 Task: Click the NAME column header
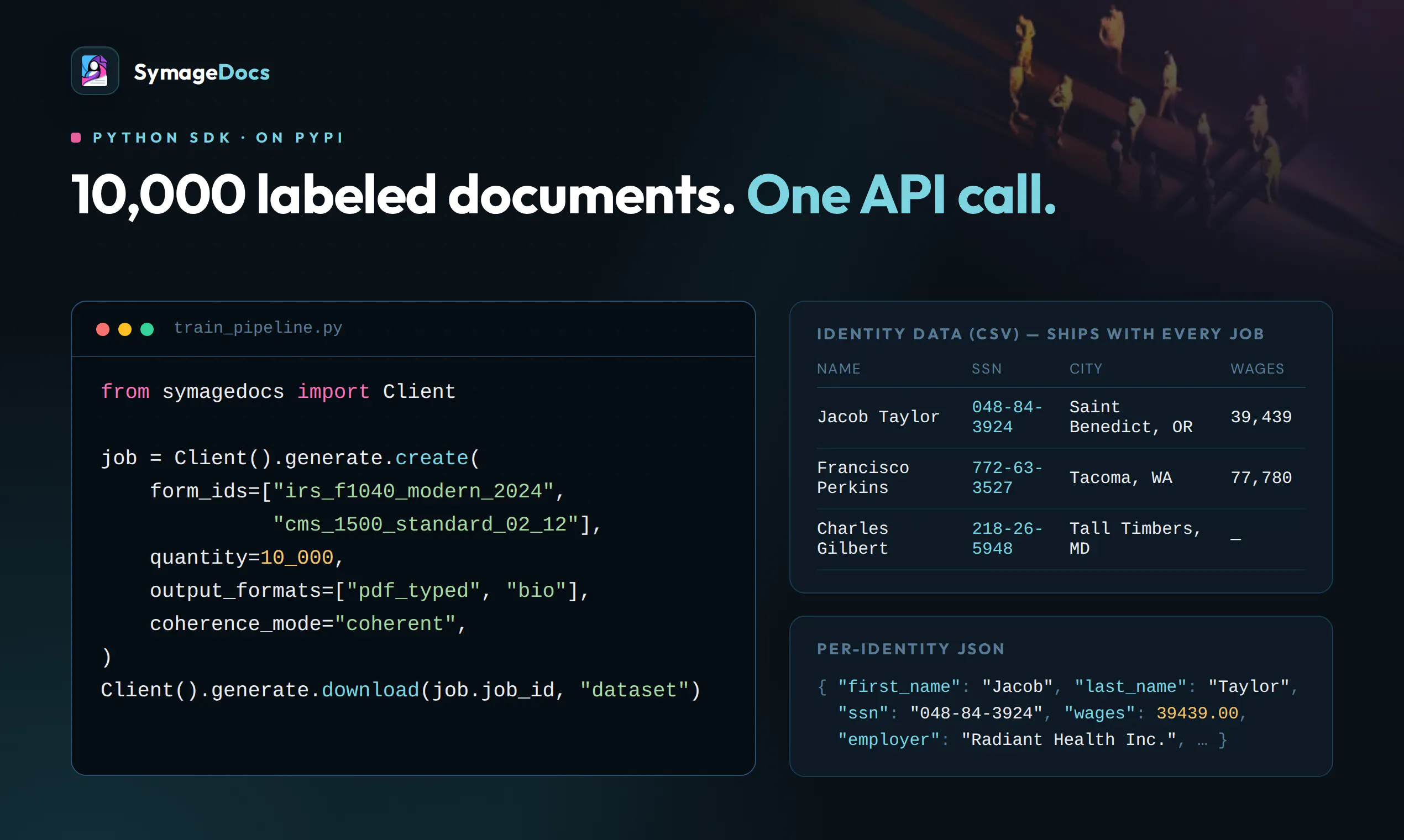tap(839, 369)
